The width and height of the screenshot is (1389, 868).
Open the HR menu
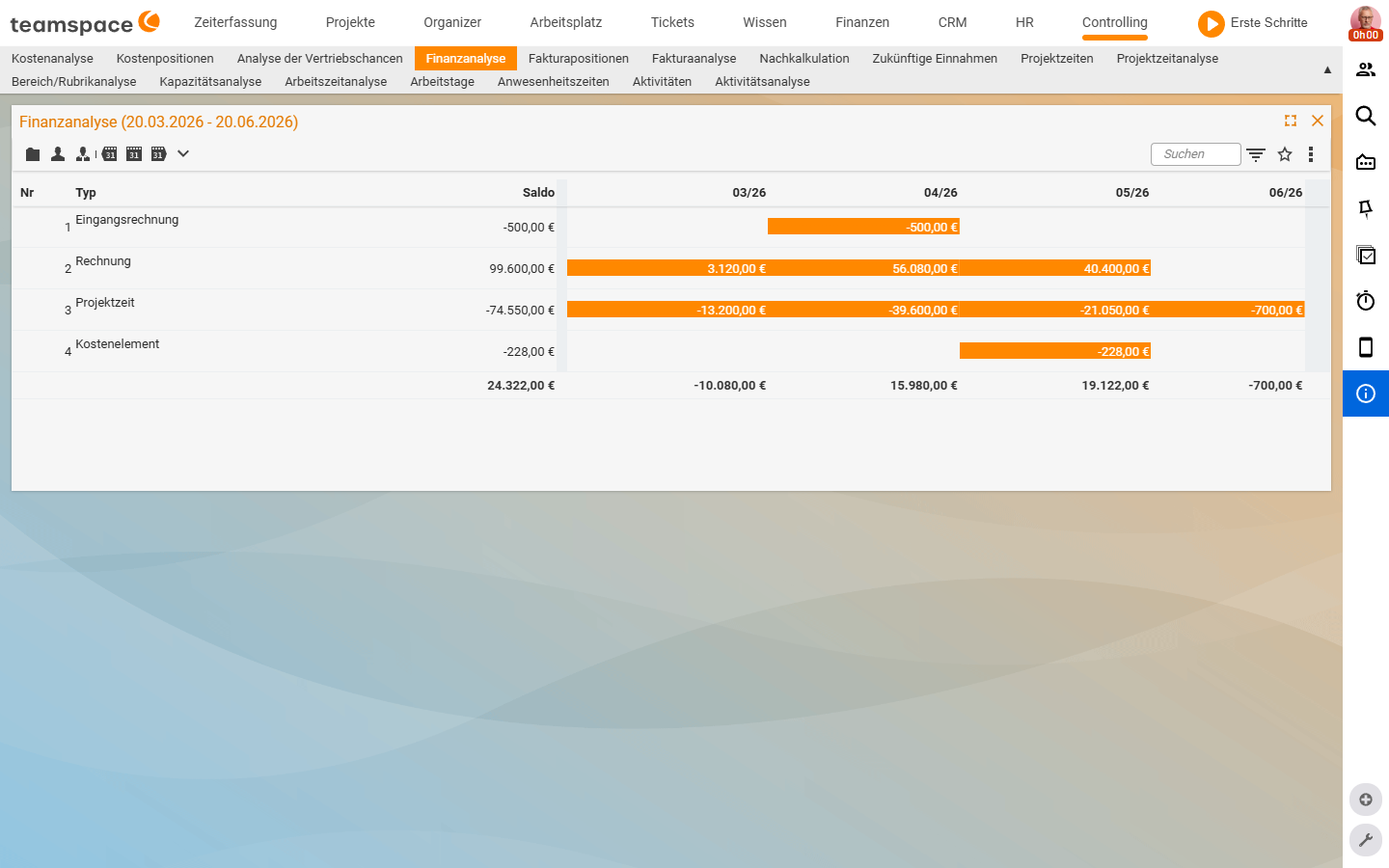pos(1024,22)
